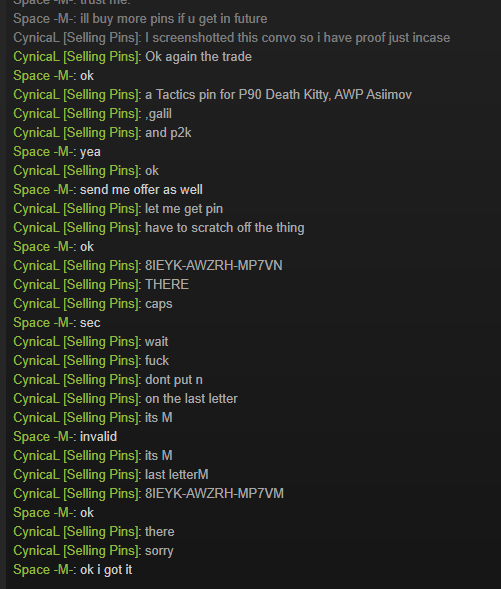Click the 'yea' reply from Space -M-
This screenshot has width=501, height=589.
(x=90, y=152)
